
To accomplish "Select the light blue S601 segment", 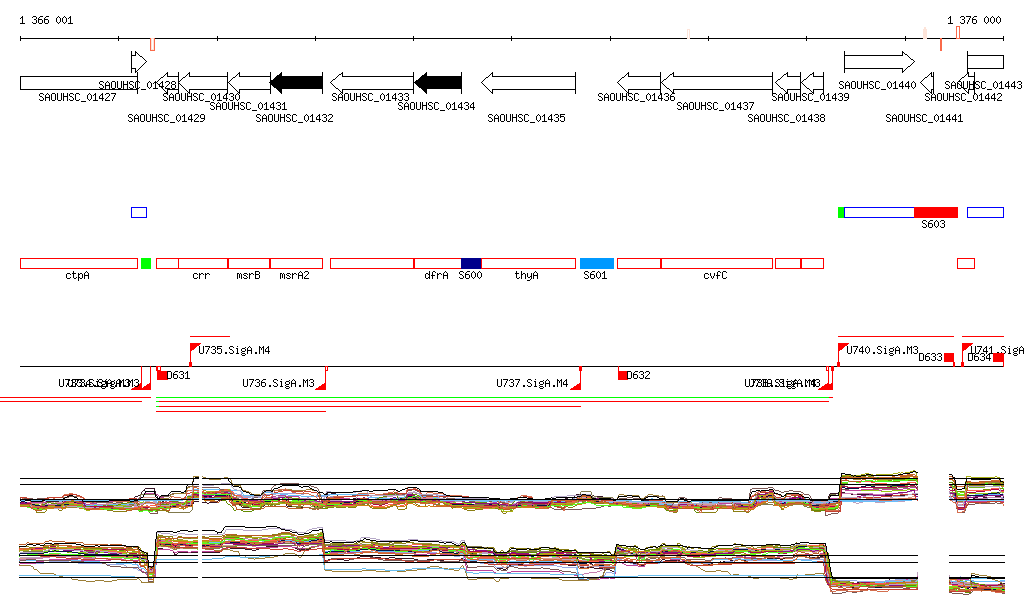I will 597,264.
